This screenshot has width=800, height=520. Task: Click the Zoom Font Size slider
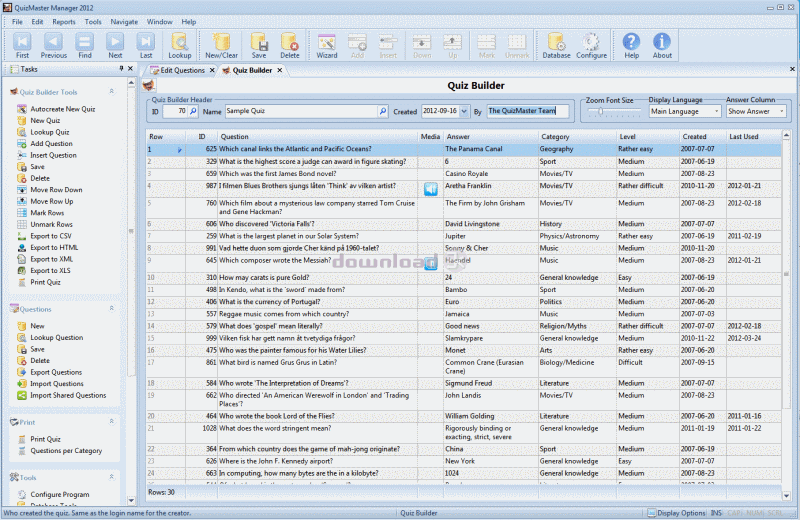coord(613,111)
